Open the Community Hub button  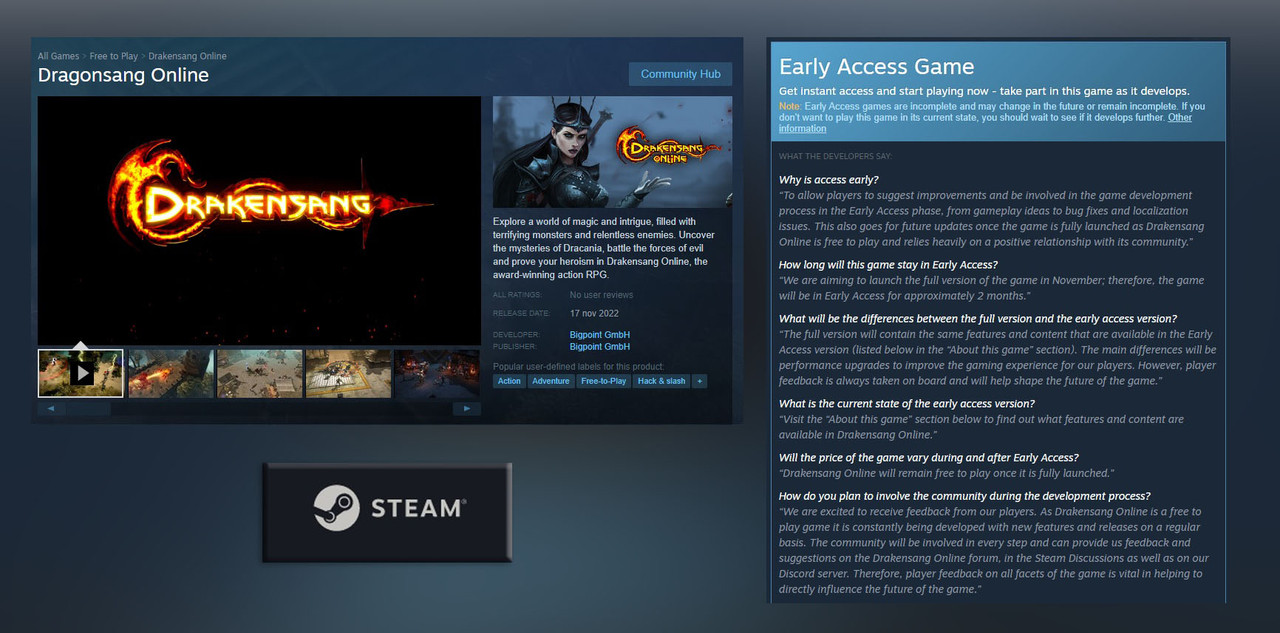pyautogui.click(x=680, y=74)
